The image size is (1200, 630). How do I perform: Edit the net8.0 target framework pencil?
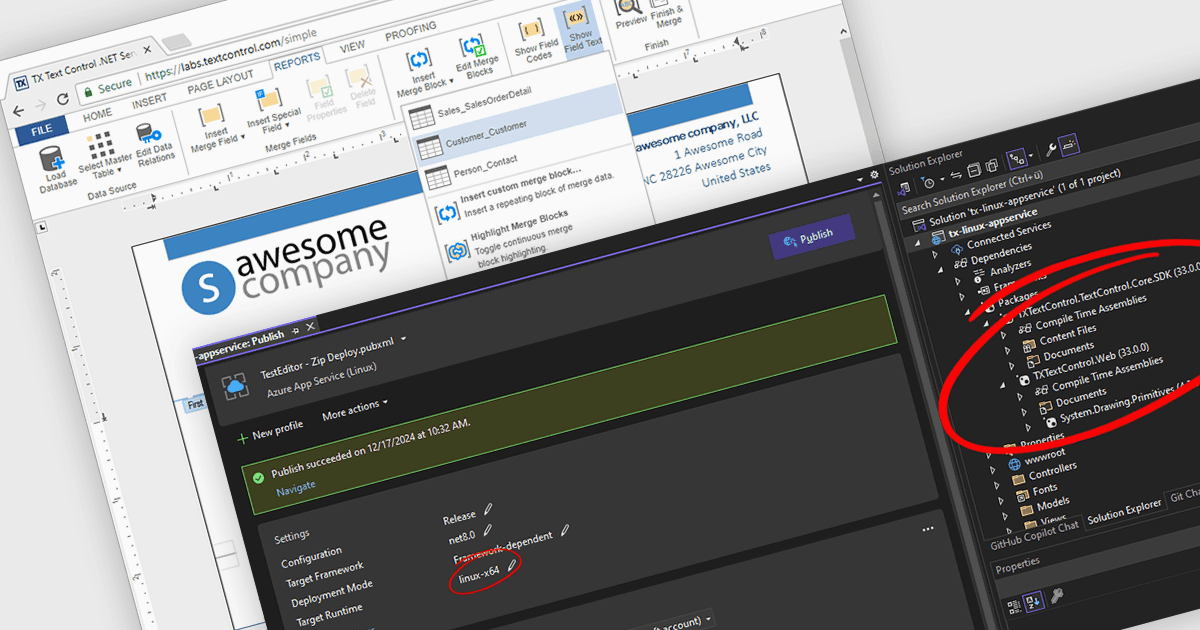(487, 529)
